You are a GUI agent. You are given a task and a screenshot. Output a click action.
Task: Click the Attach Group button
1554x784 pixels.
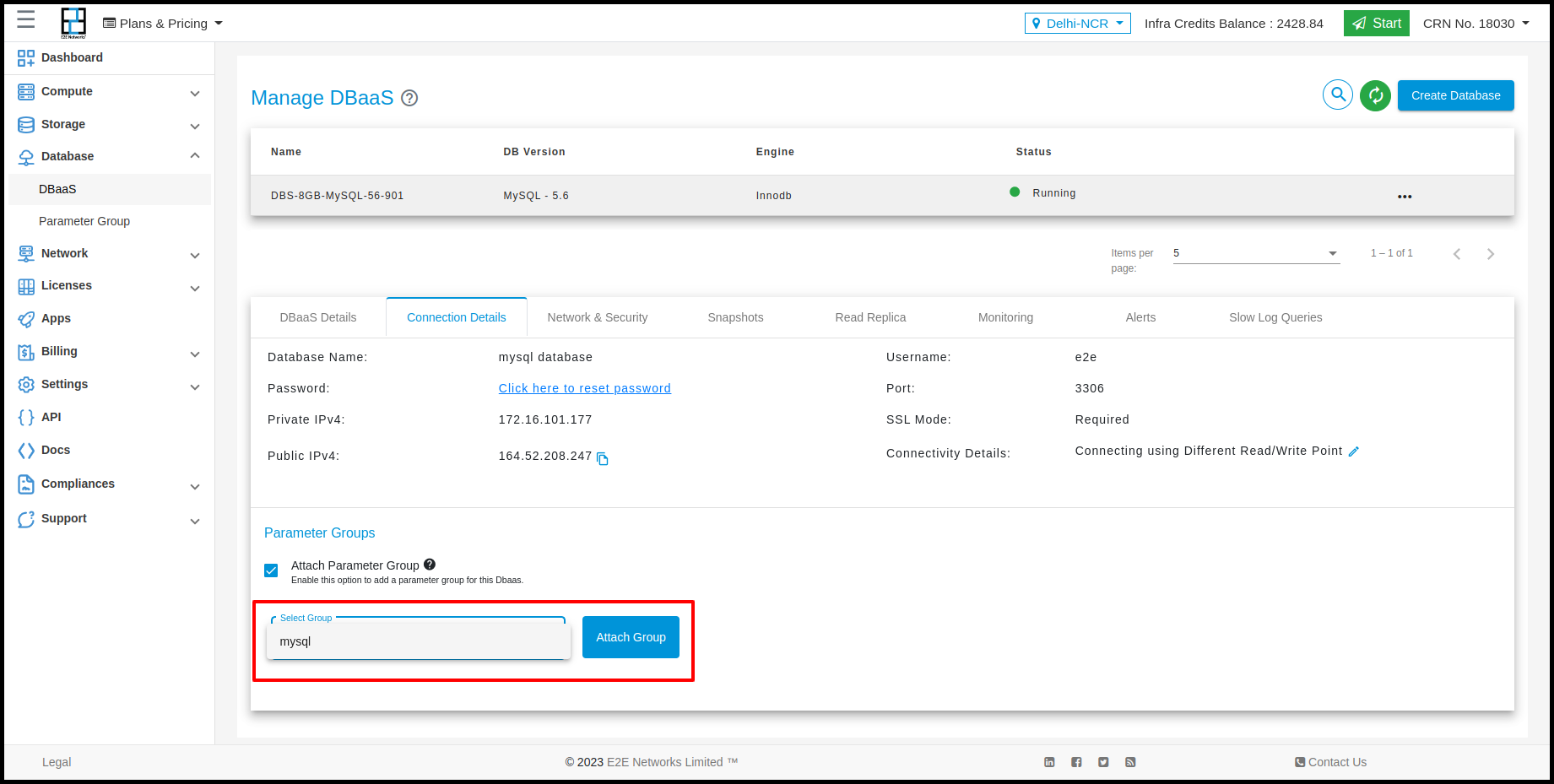tap(631, 637)
